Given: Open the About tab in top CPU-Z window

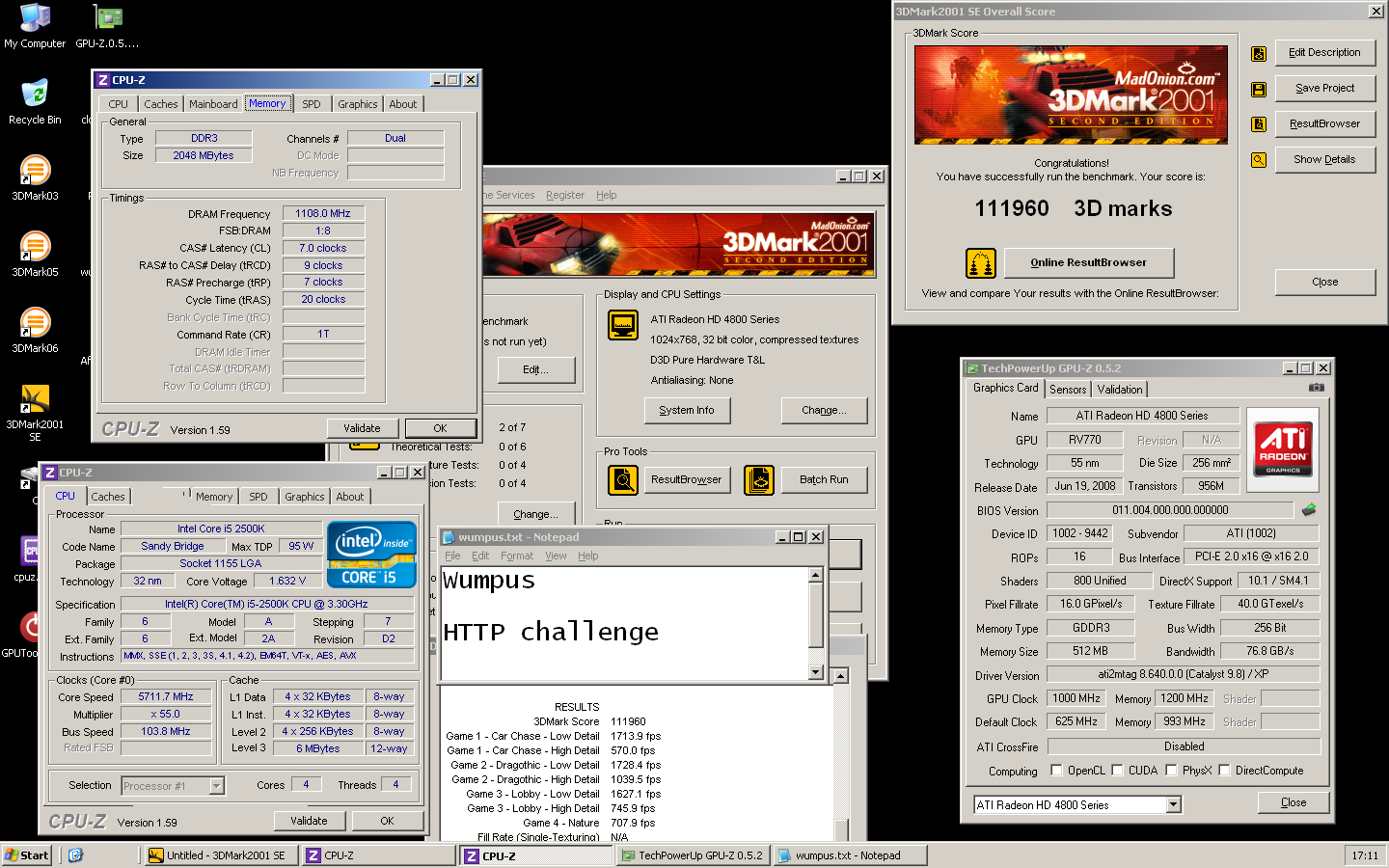Looking at the screenshot, I should [403, 104].
